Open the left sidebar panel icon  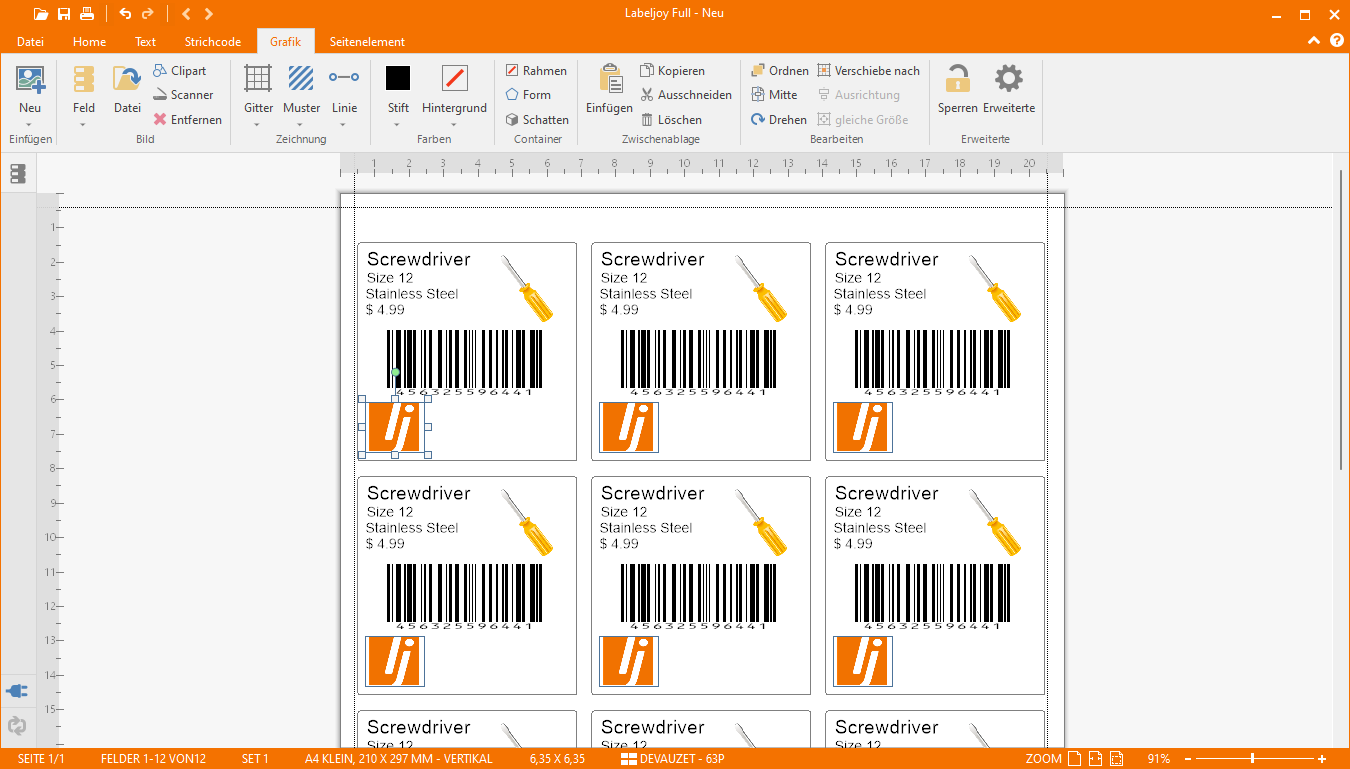tap(17, 174)
